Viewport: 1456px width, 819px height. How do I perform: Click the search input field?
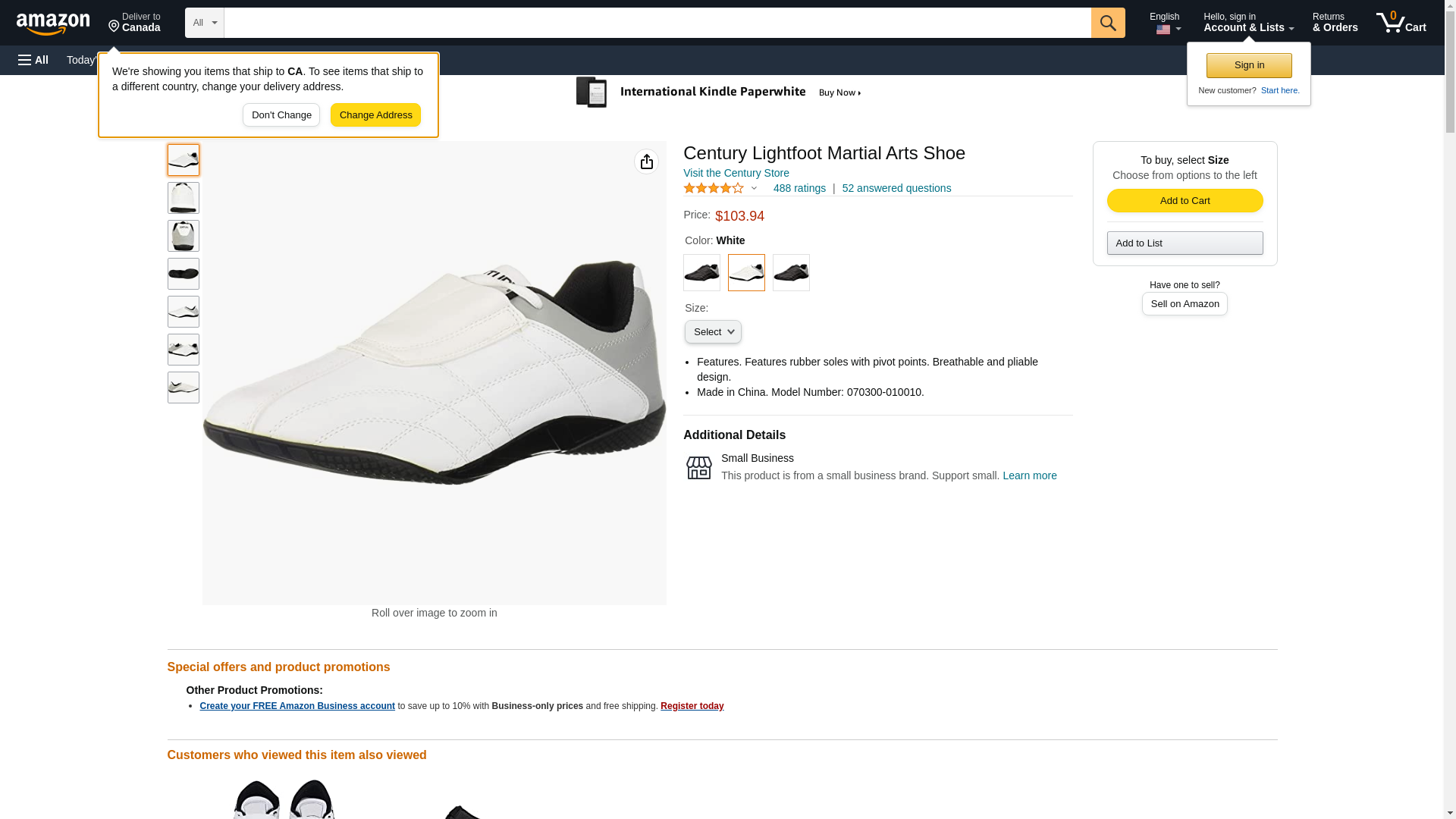tap(657, 23)
